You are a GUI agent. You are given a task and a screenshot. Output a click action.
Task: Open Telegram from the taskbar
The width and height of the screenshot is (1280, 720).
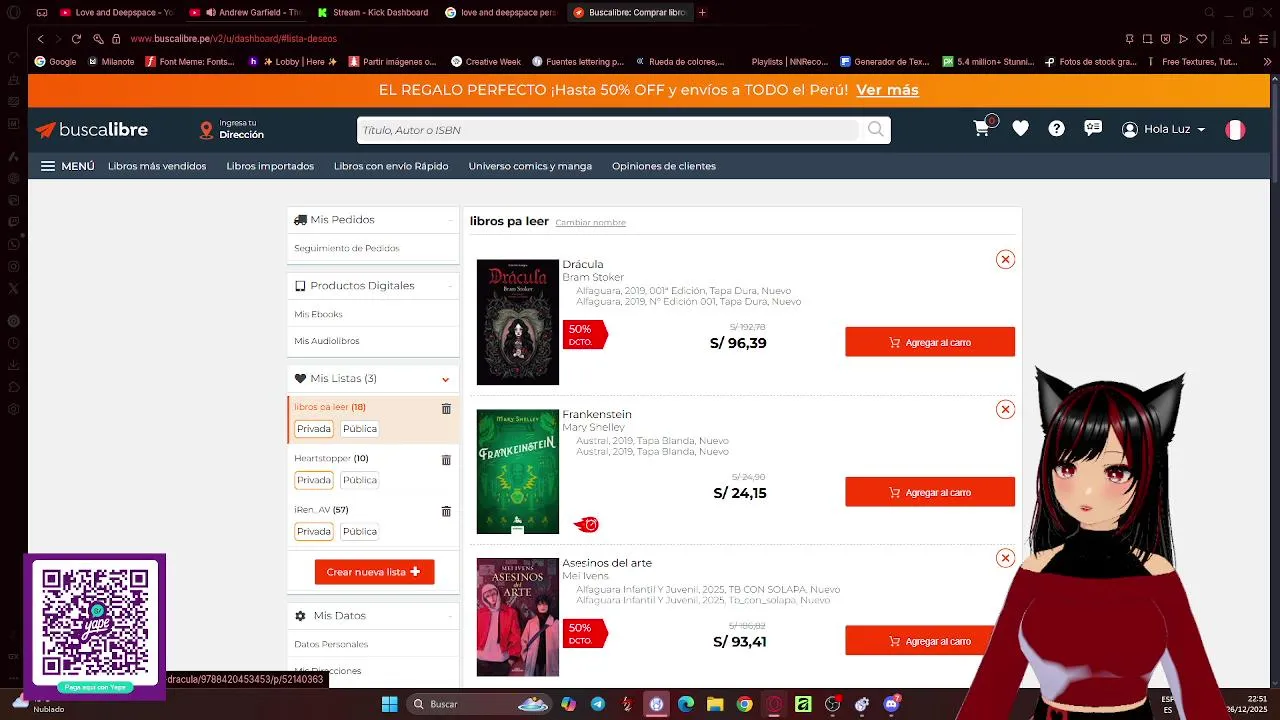[x=598, y=704]
